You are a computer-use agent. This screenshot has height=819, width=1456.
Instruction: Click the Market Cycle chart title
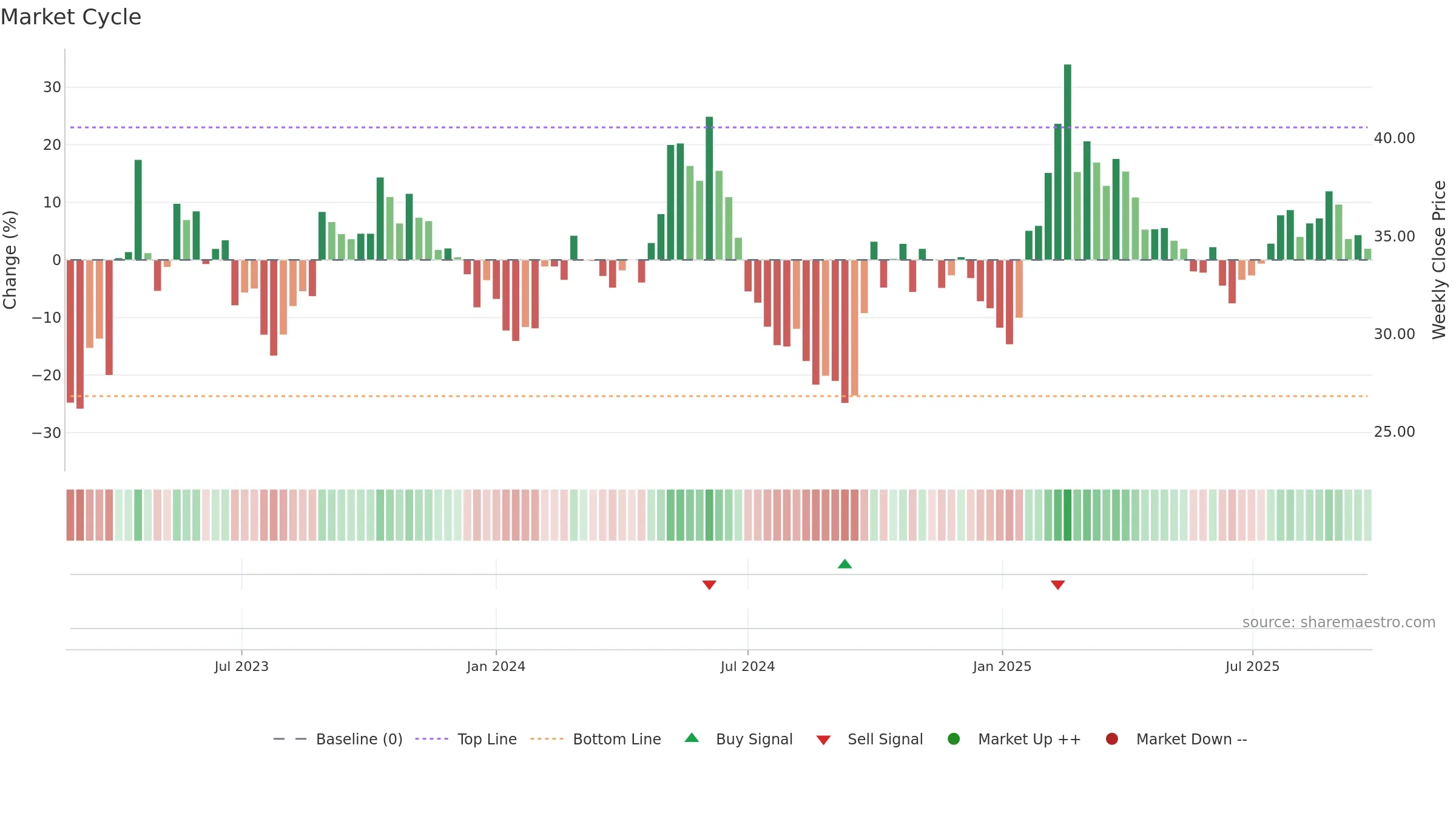pyautogui.click(x=71, y=17)
